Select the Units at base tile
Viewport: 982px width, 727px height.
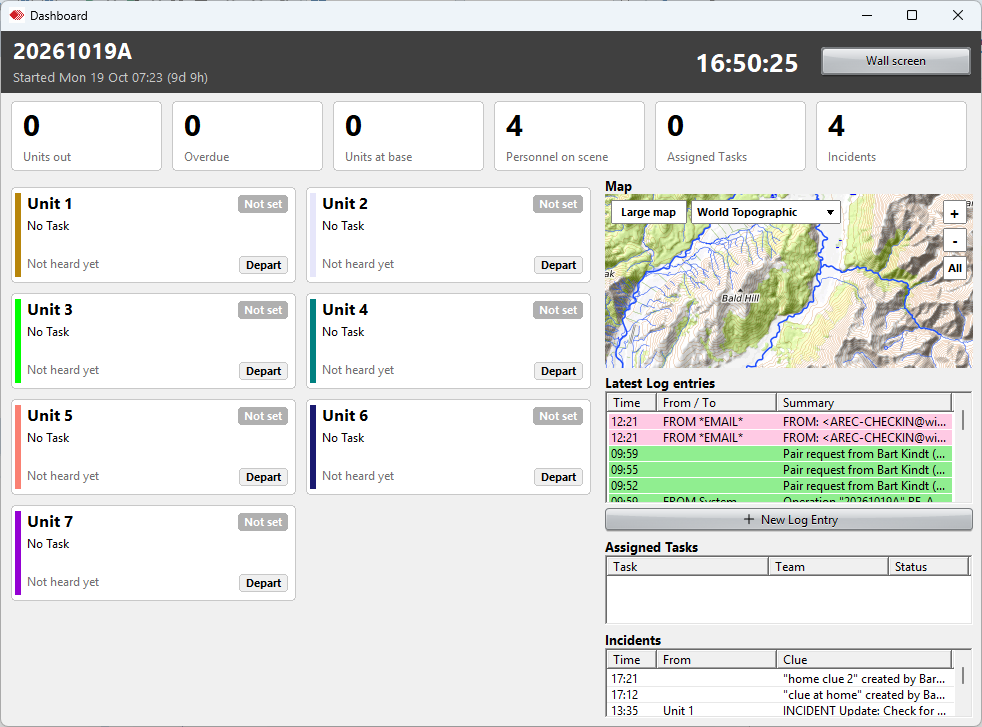click(x=408, y=136)
